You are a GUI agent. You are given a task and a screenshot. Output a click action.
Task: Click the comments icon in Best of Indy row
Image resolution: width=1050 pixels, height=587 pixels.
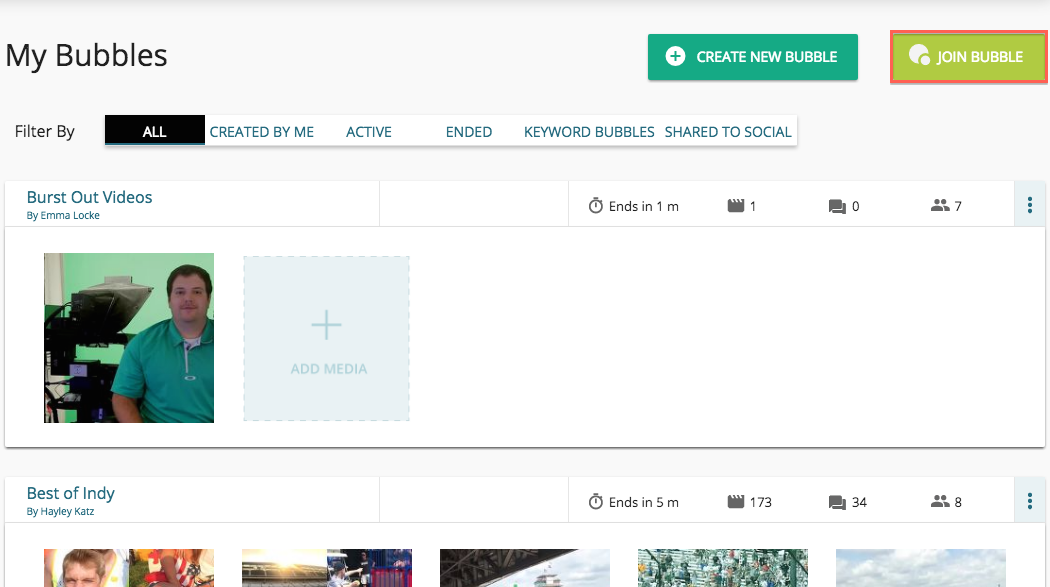point(837,502)
